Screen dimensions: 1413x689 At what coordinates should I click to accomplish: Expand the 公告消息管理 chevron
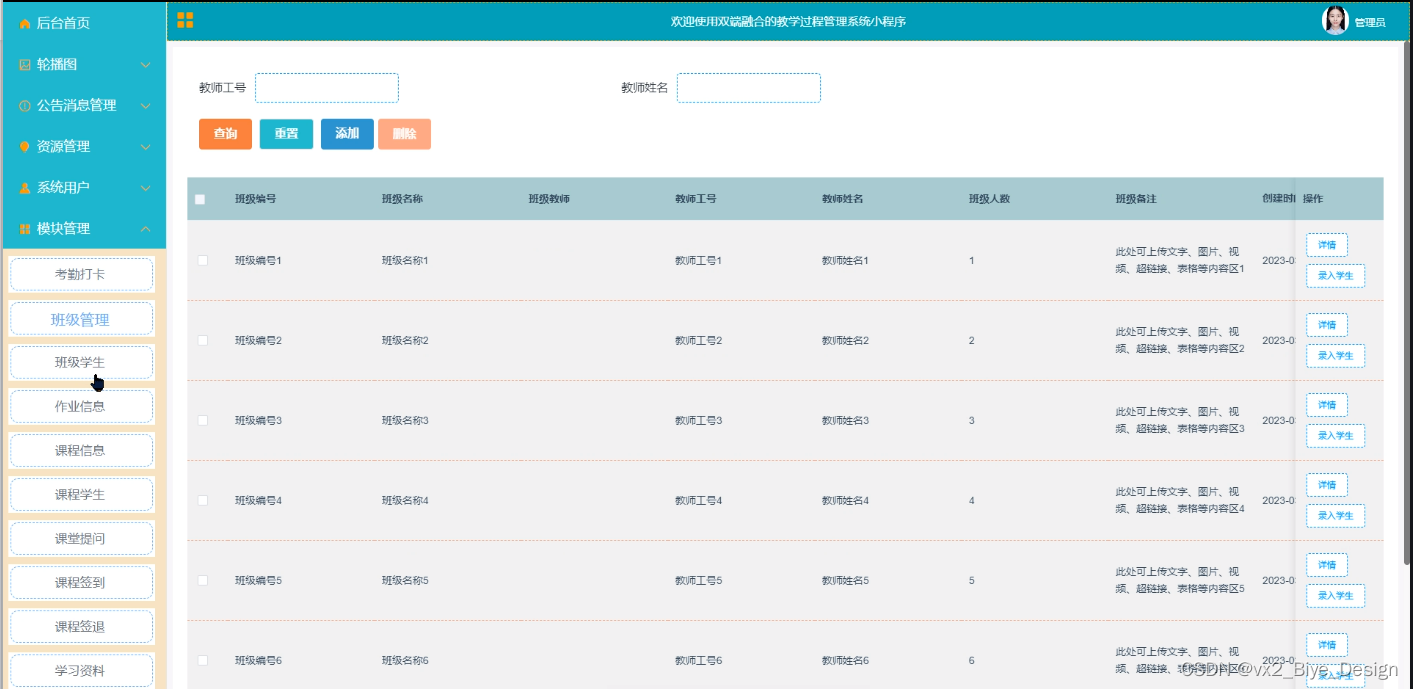point(146,106)
